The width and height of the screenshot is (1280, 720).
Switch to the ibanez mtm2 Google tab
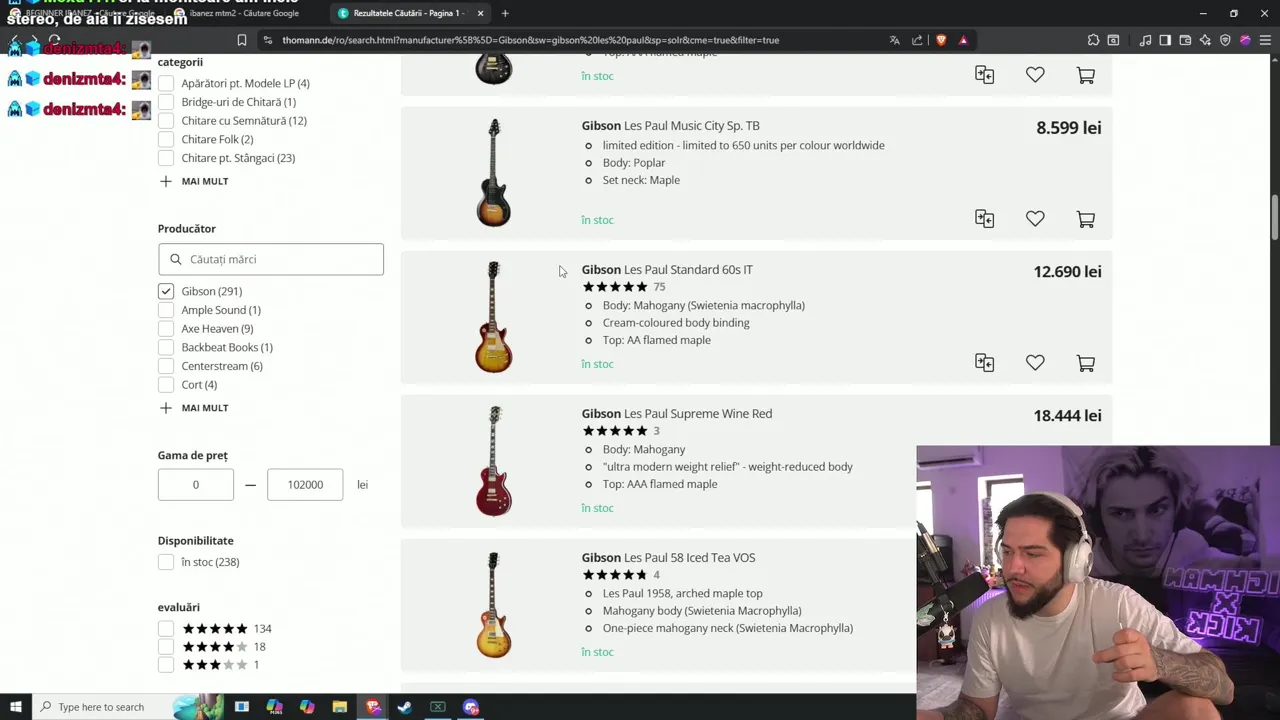(244, 13)
